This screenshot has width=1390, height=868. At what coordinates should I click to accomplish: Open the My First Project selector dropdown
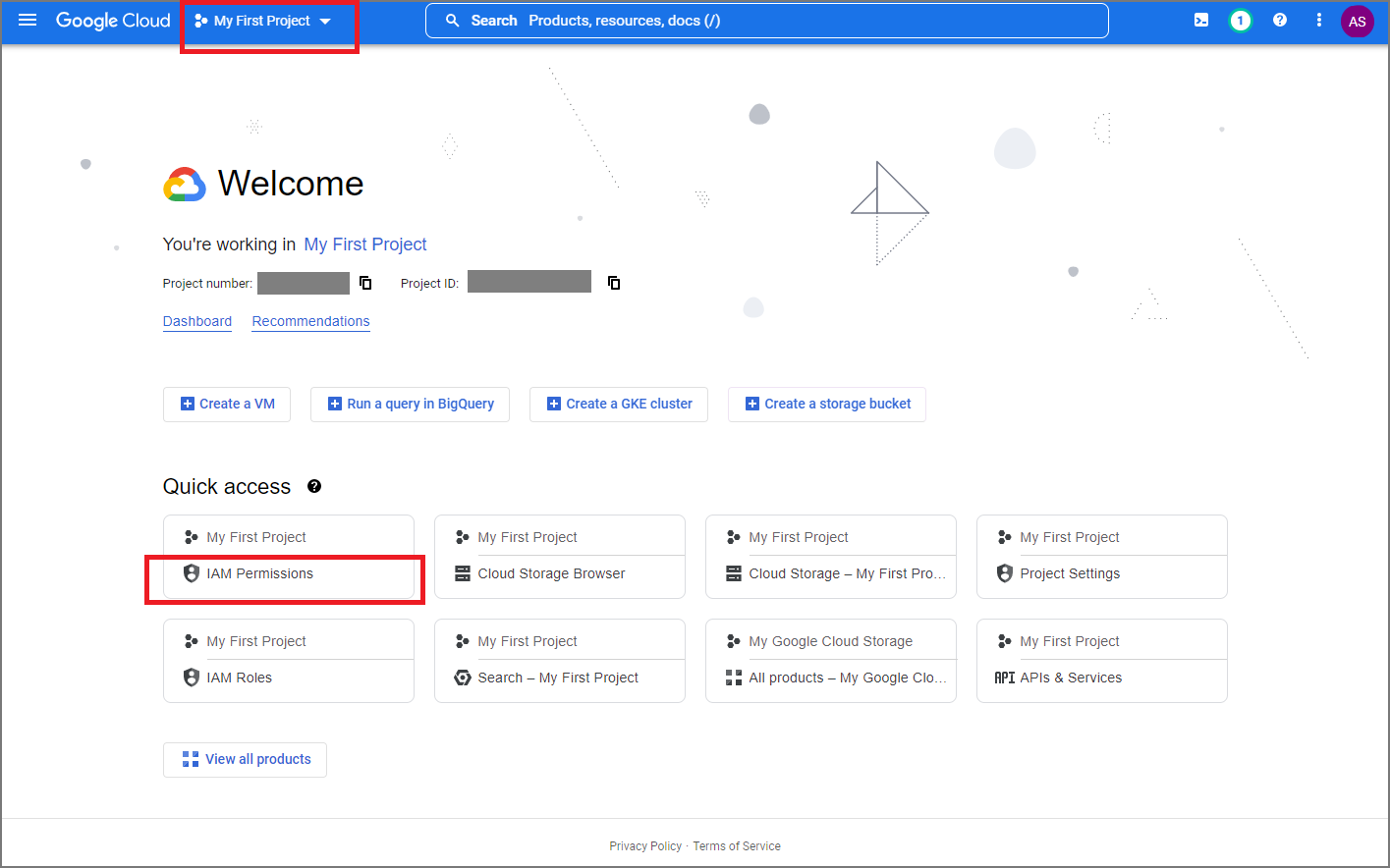262,21
